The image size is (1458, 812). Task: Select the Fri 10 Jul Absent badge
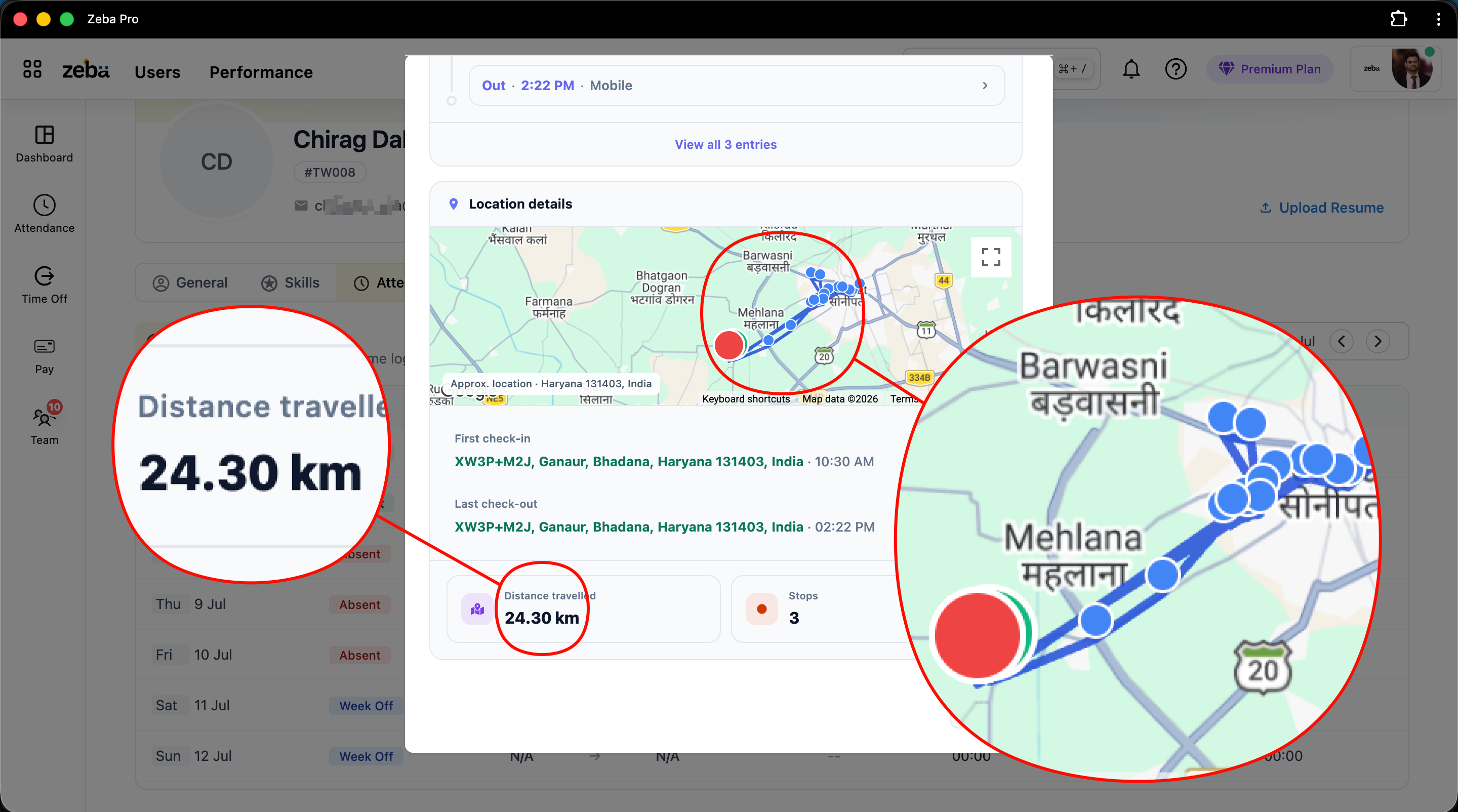point(360,655)
